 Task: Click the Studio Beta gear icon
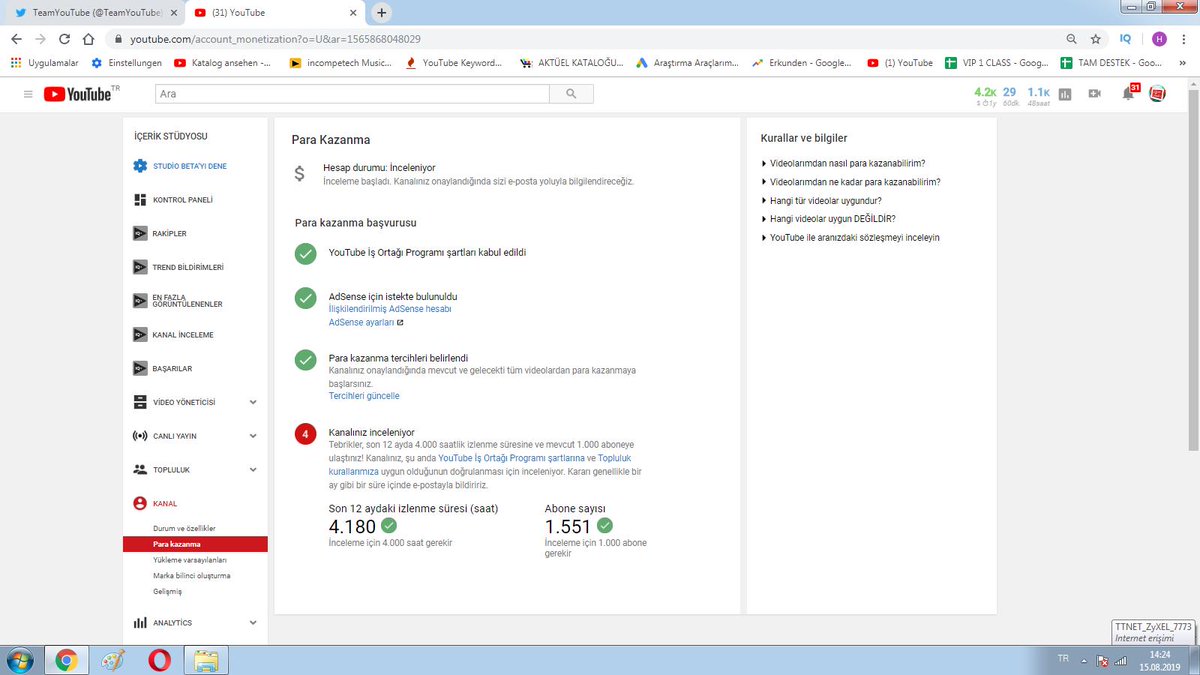point(140,166)
